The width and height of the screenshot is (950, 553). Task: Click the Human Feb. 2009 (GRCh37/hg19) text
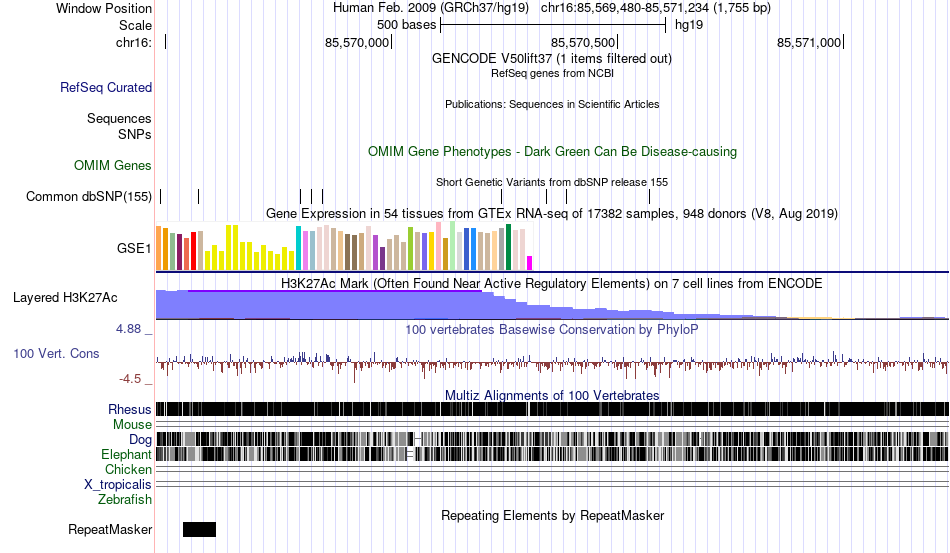click(x=431, y=8)
